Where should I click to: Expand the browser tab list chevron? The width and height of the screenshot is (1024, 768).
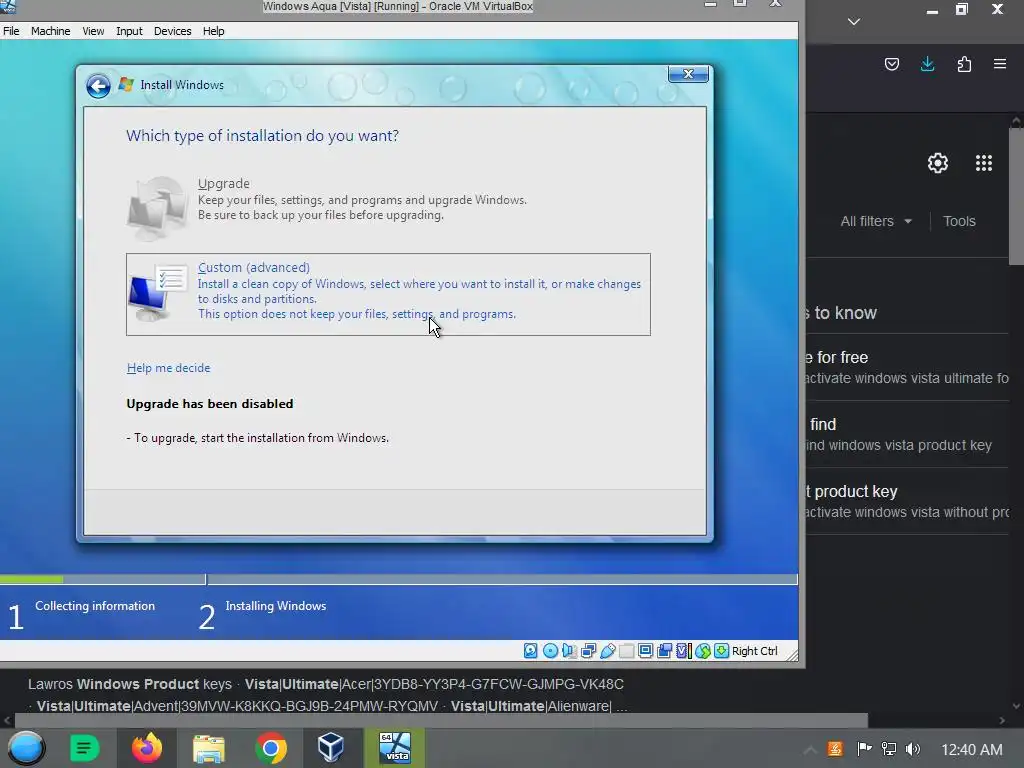point(854,22)
